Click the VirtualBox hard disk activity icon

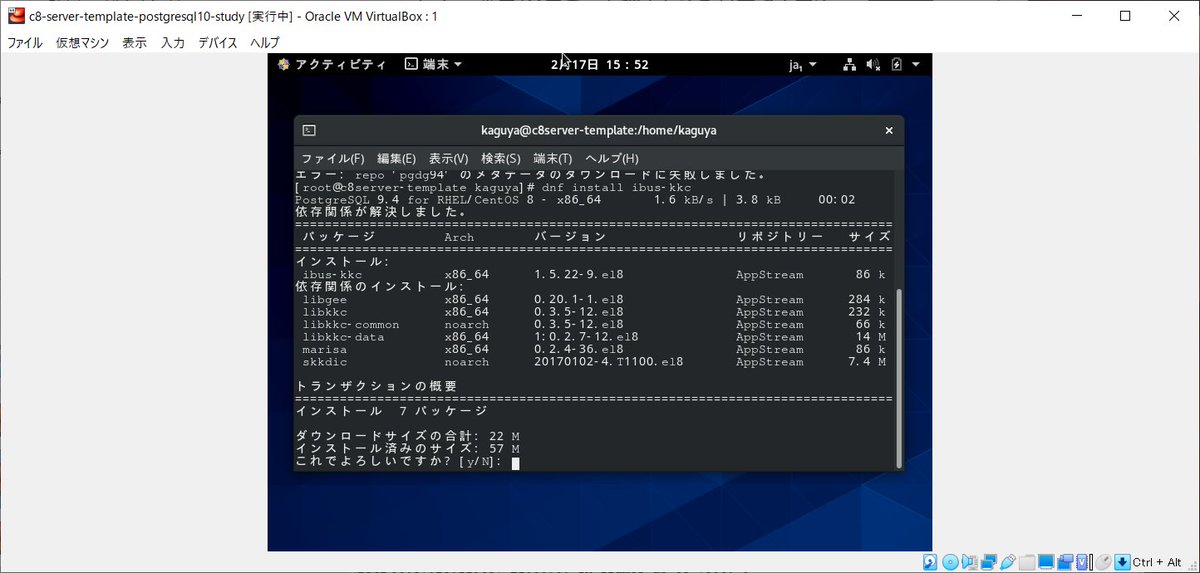click(x=930, y=562)
